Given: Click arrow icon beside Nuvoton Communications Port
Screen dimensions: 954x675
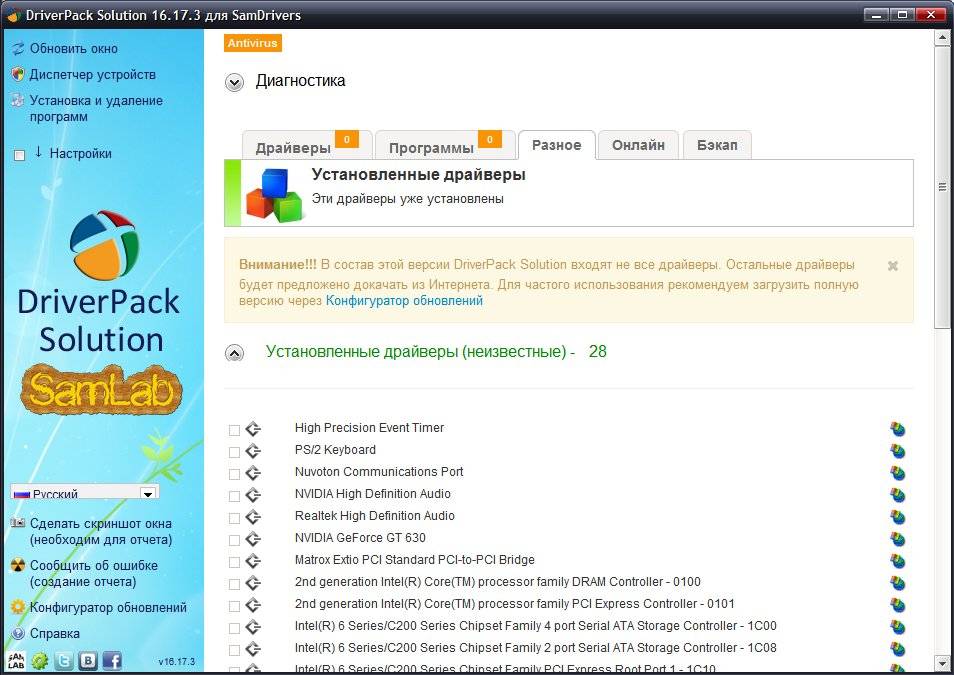Looking at the screenshot, I should click(253, 473).
